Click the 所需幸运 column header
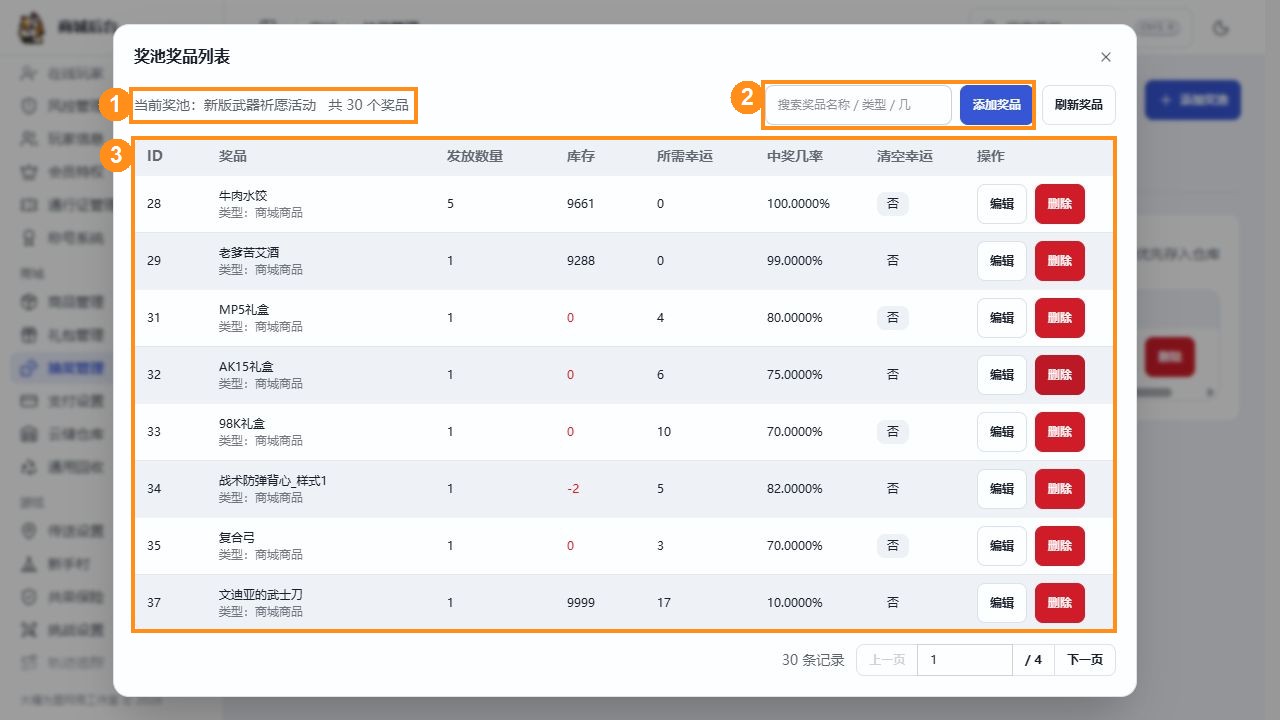 tap(685, 156)
